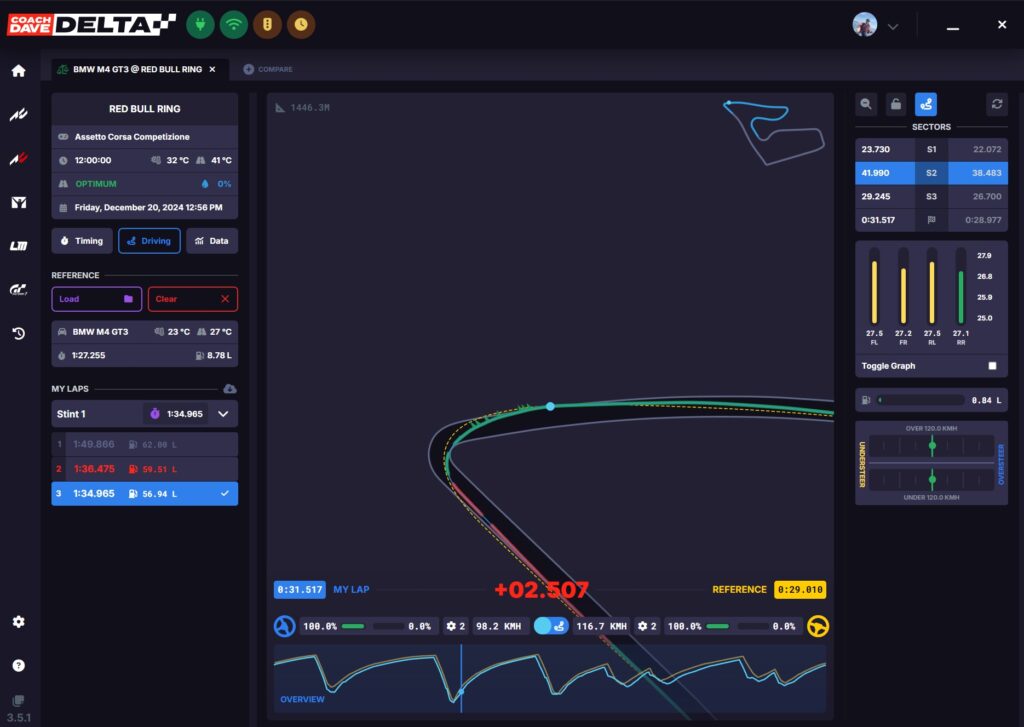
Task: Click the padlock icon above Sectors
Action: pos(896,103)
